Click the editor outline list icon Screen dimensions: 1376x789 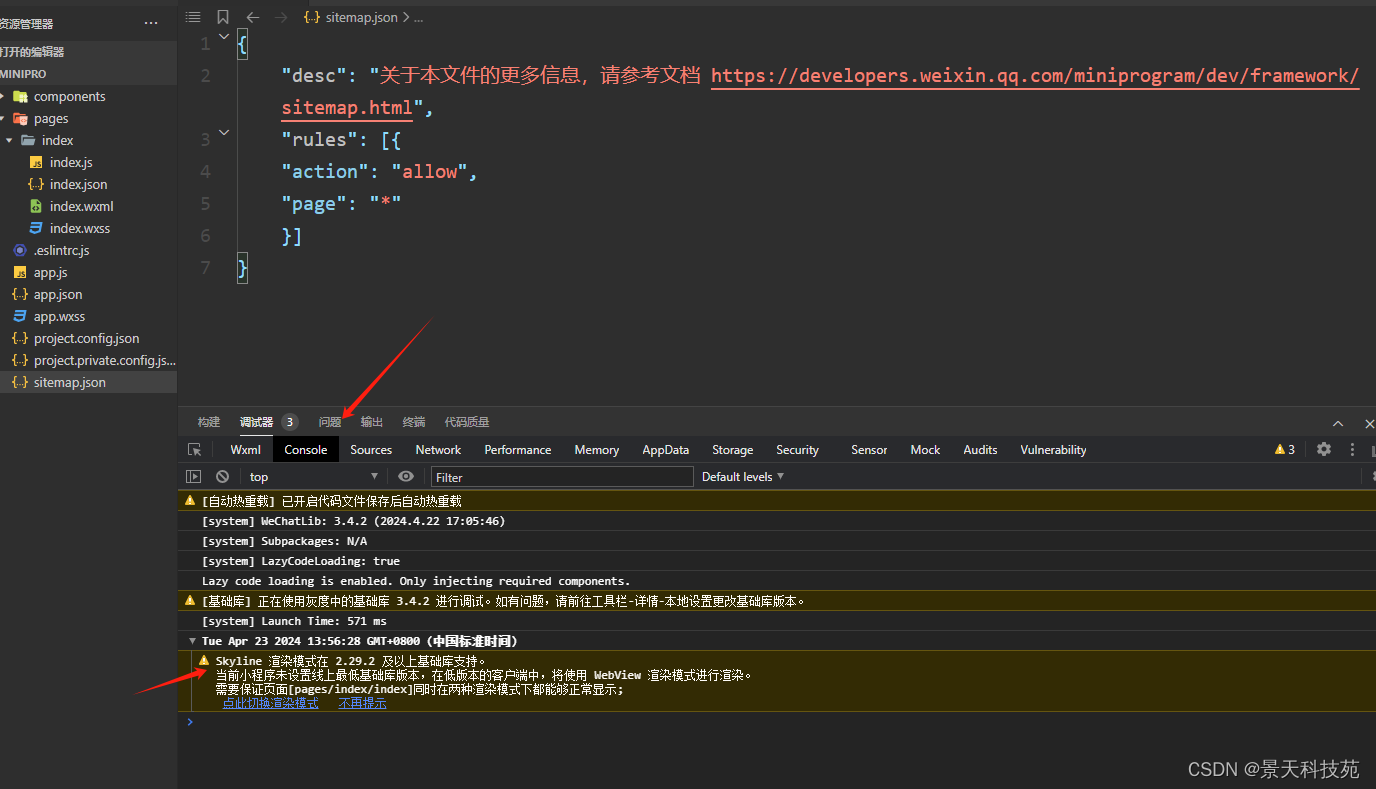click(193, 17)
